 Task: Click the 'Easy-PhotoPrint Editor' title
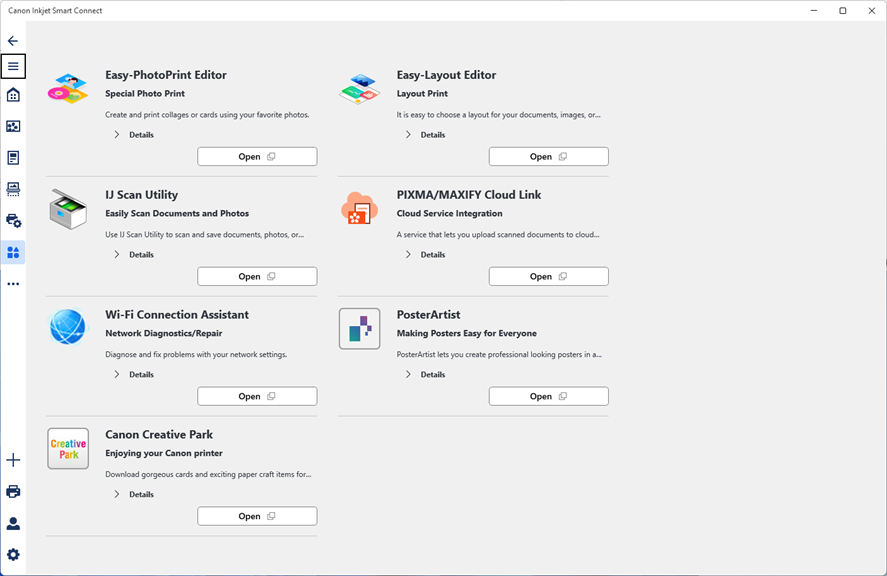(x=166, y=75)
